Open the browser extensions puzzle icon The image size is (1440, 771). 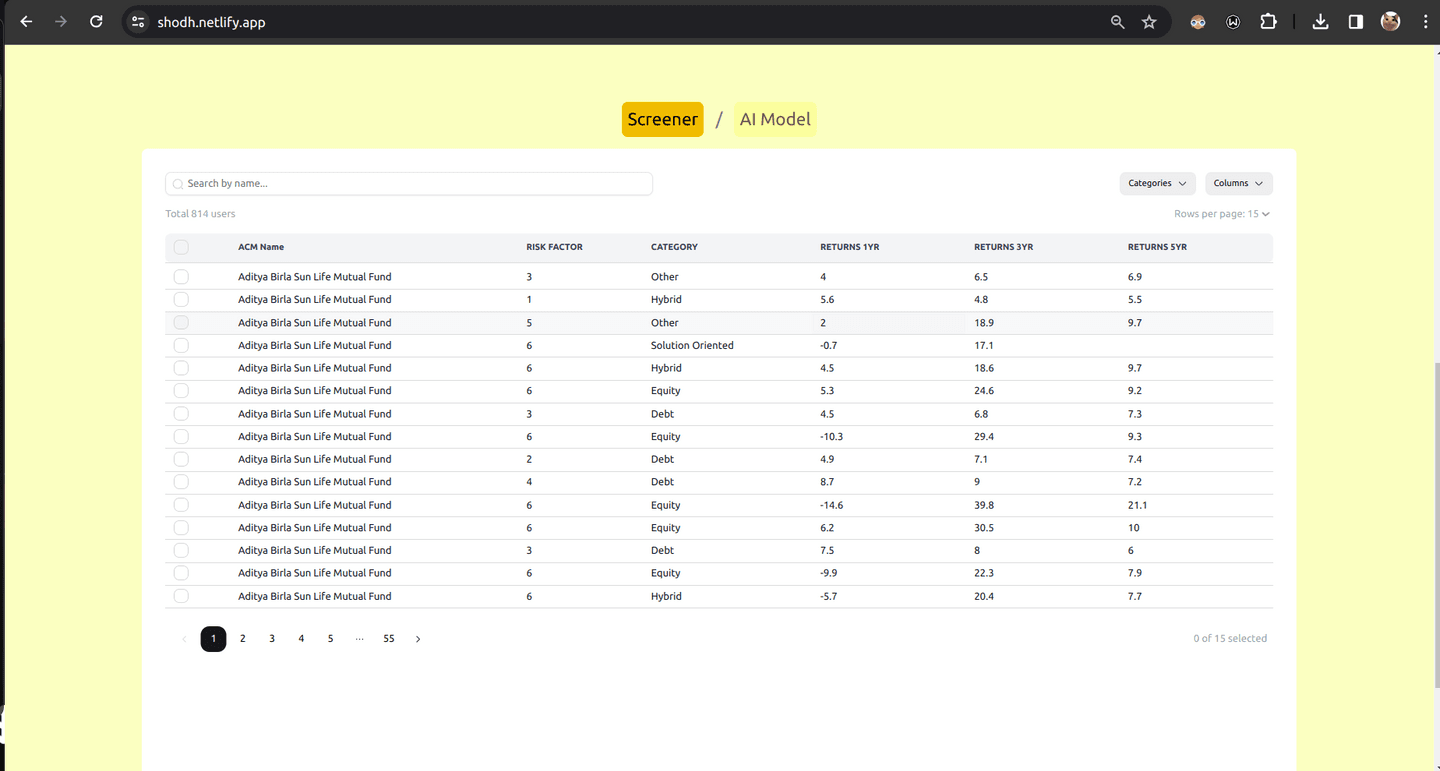tap(1268, 21)
